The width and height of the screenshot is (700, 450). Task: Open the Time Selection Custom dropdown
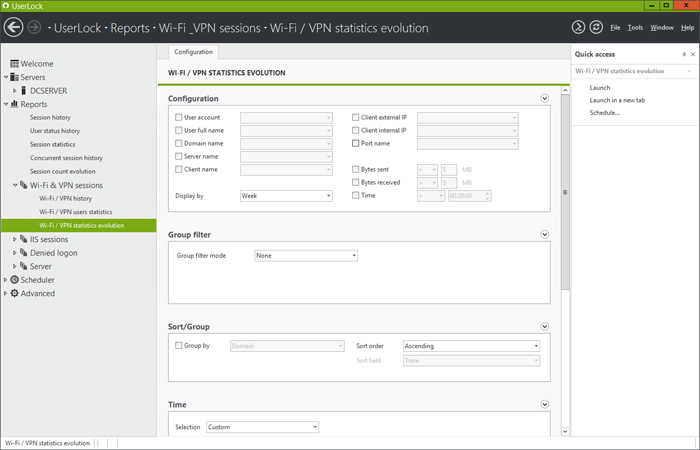click(x=262, y=427)
